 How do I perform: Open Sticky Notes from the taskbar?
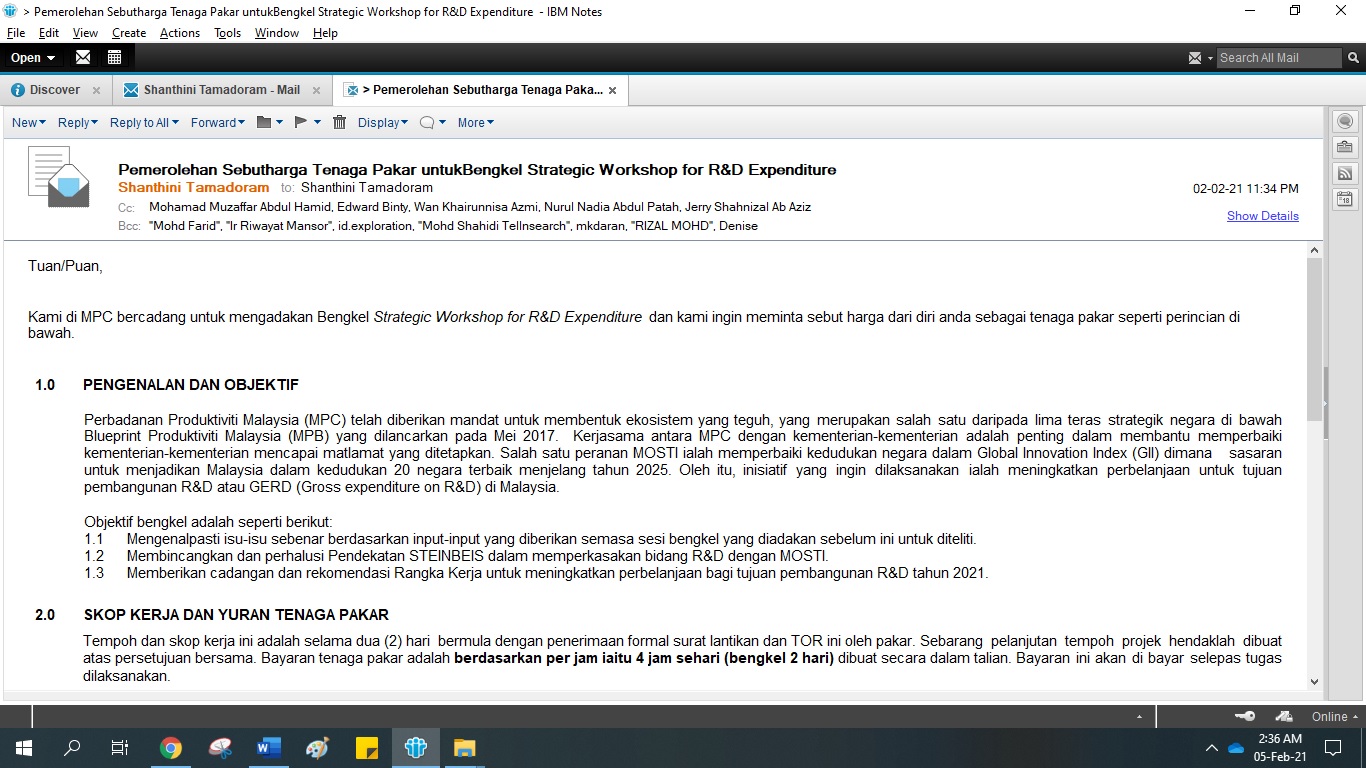(366, 748)
